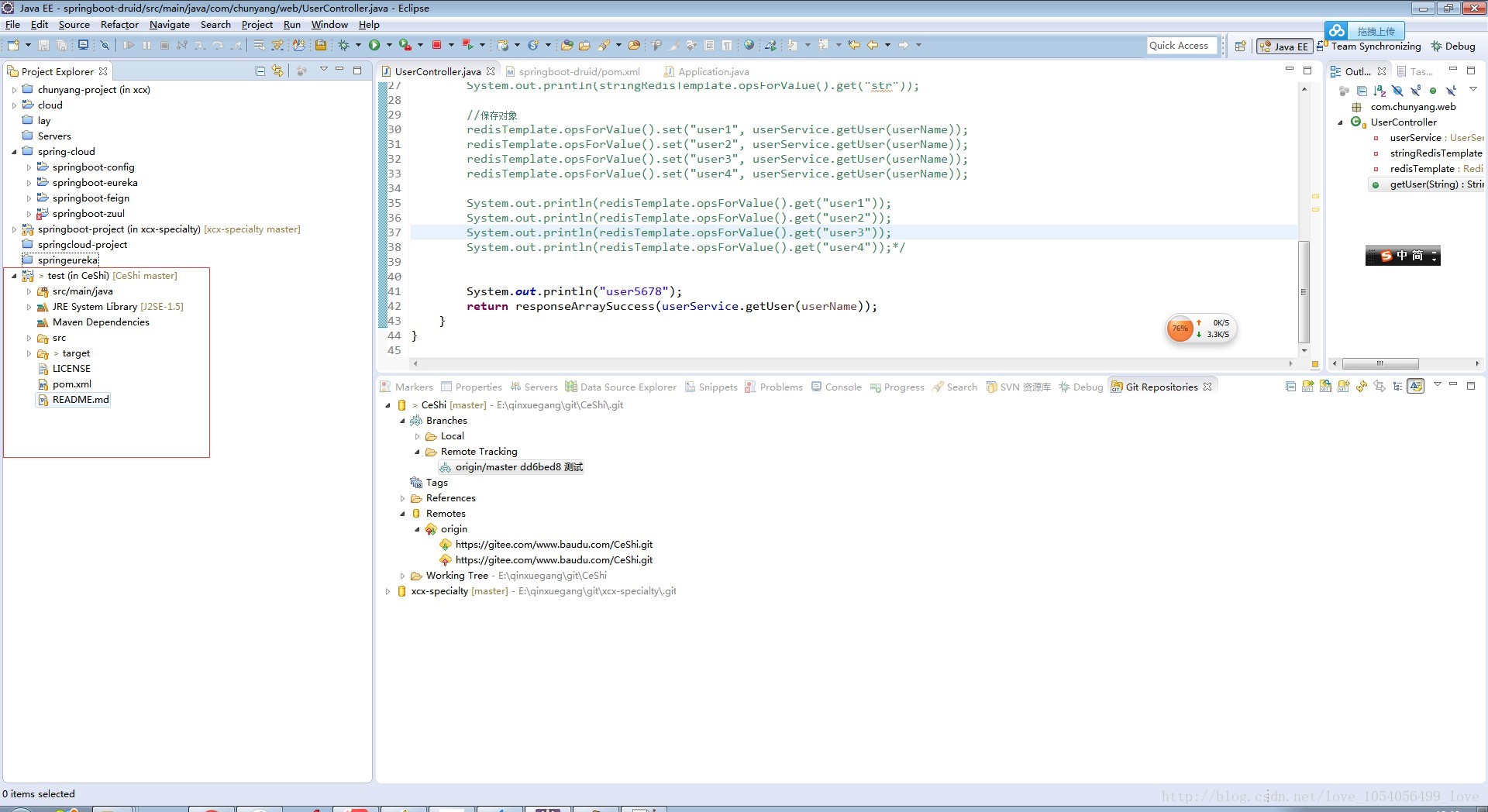Open Project Explorer view menu triangle
Screen dimensions: 1488x812
(x=323, y=70)
